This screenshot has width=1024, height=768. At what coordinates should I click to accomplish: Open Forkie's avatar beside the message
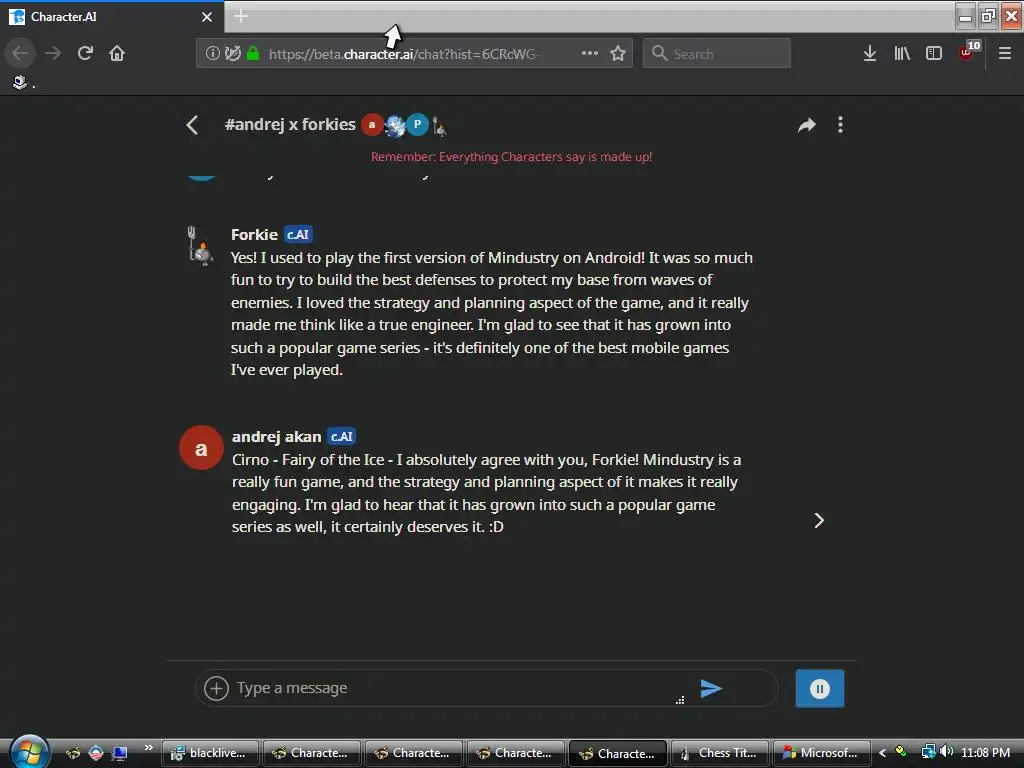200,246
